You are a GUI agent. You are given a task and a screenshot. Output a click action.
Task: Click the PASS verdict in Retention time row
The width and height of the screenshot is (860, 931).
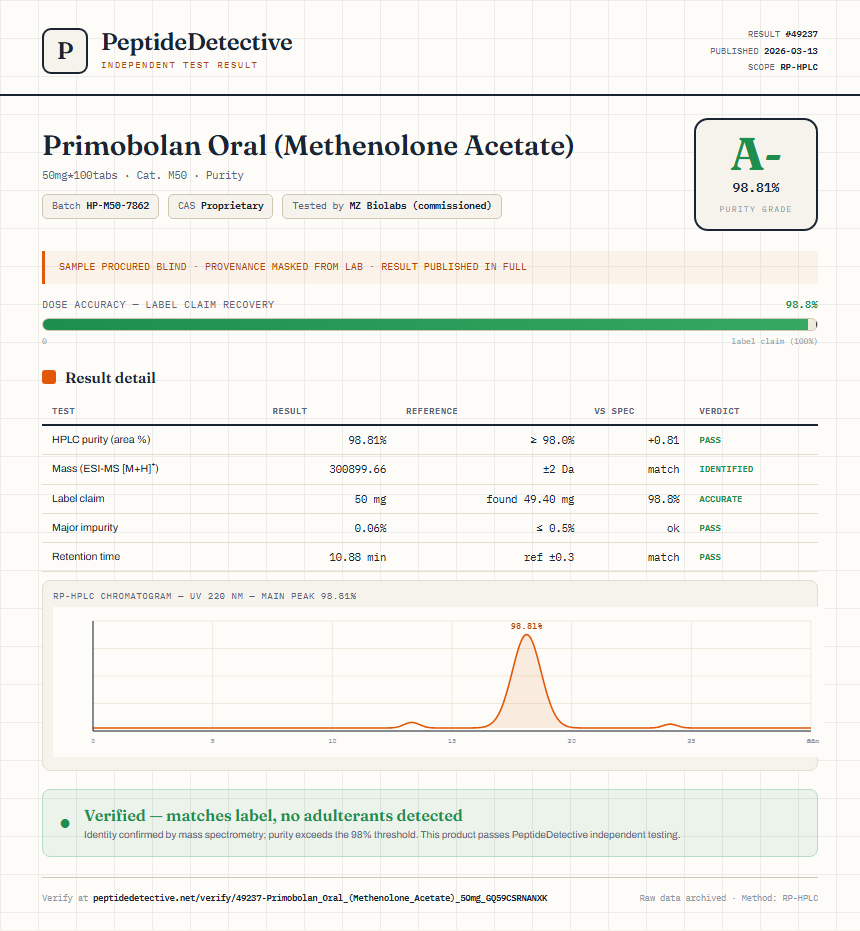point(710,558)
